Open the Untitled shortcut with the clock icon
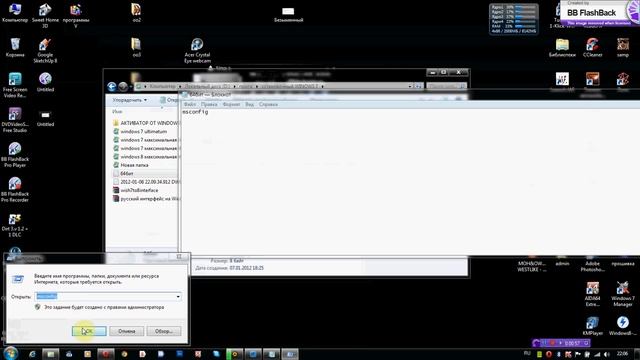 pos(45,82)
